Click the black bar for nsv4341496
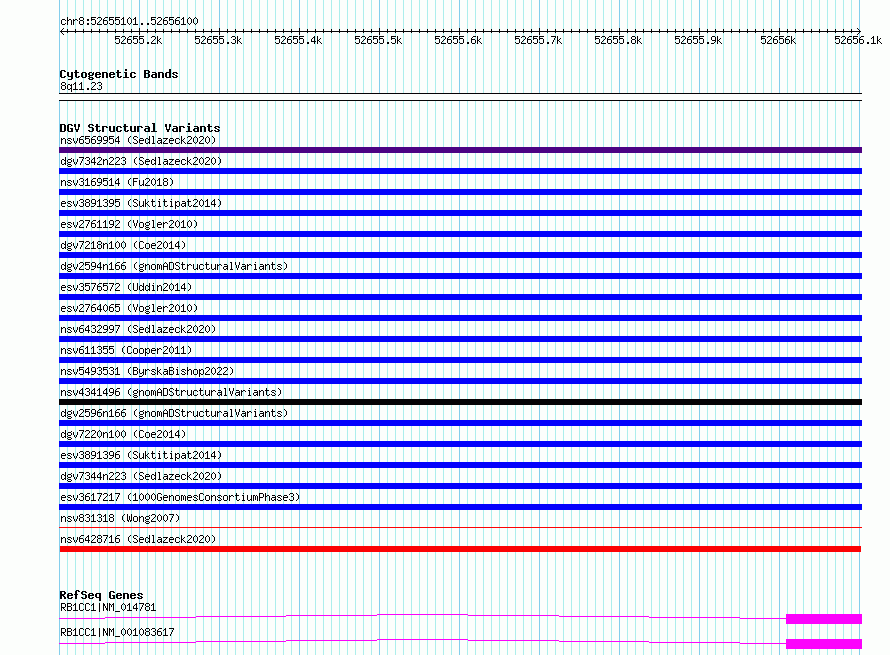The image size is (890, 655). (x=460, y=402)
